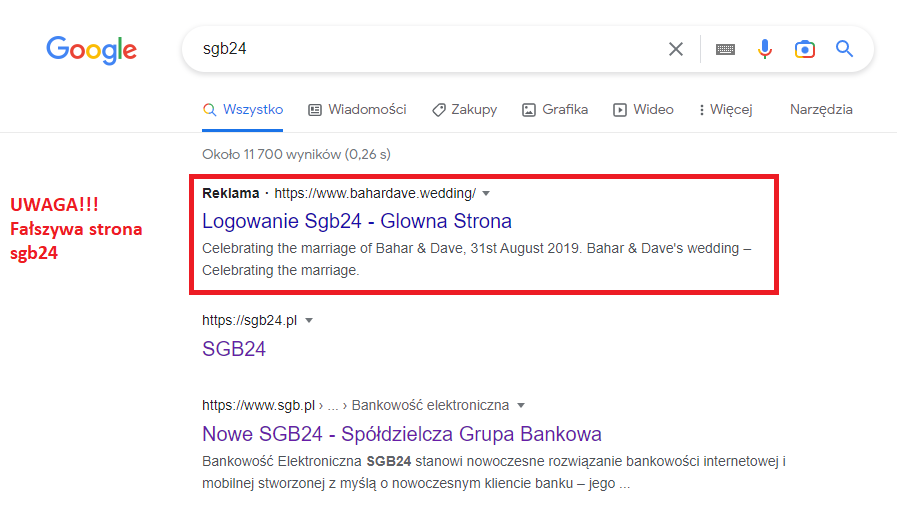Start voice search with microphone icon
The height and width of the screenshot is (511, 897).
tap(764, 49)
